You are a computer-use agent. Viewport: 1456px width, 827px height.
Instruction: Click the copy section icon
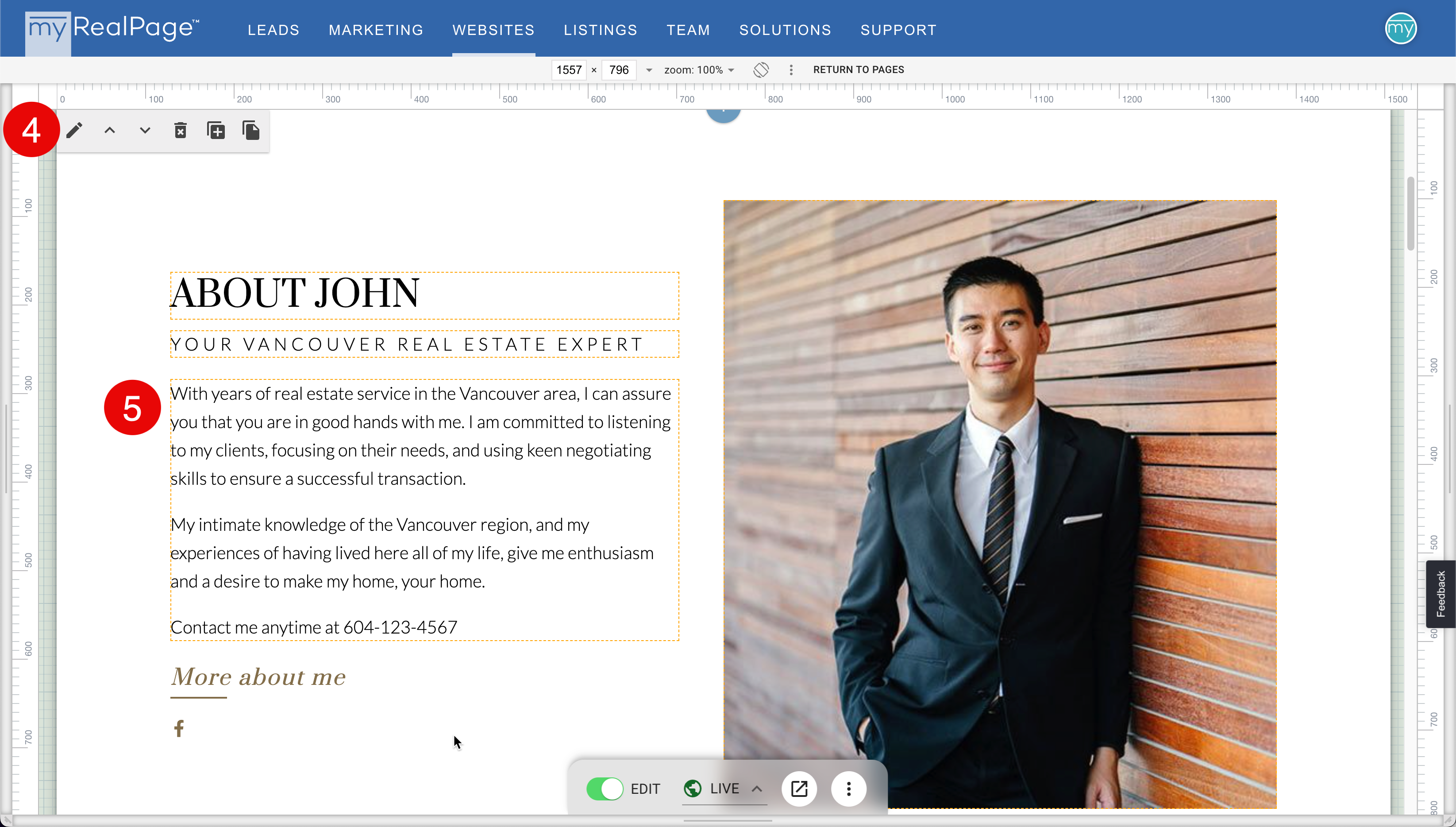point(251,131)
